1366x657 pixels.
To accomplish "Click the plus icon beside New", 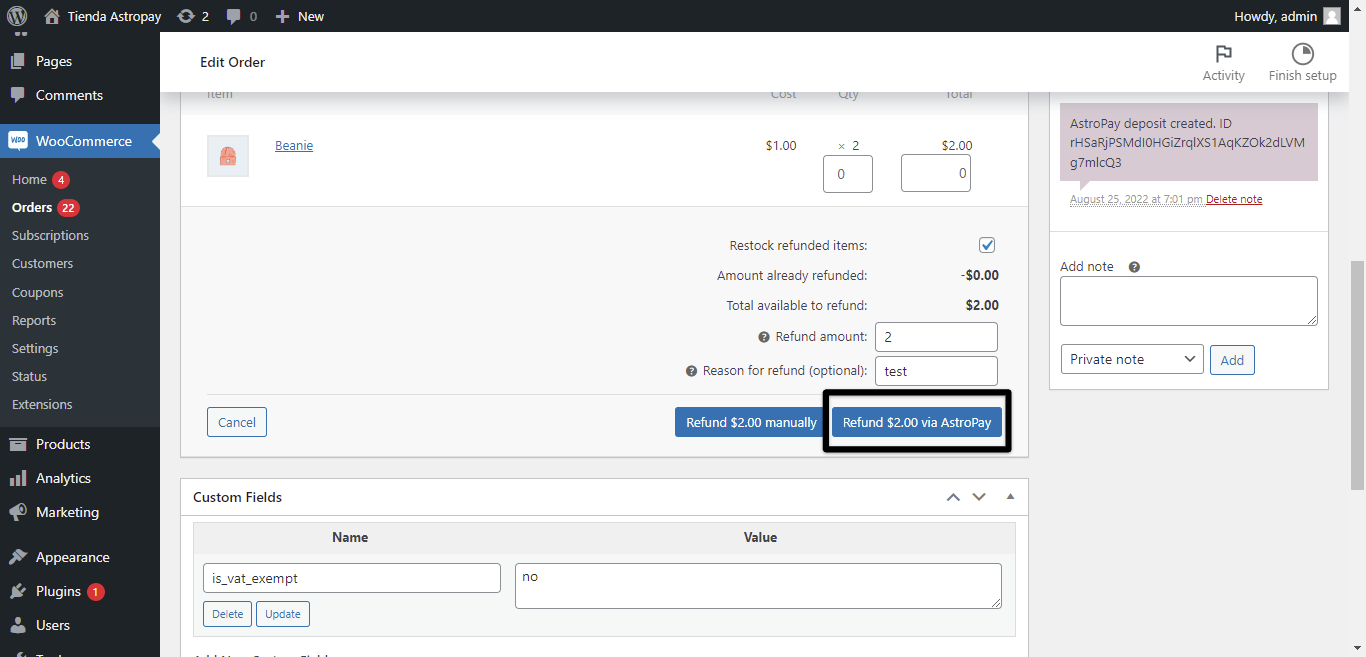I will [x=282, y=16].
